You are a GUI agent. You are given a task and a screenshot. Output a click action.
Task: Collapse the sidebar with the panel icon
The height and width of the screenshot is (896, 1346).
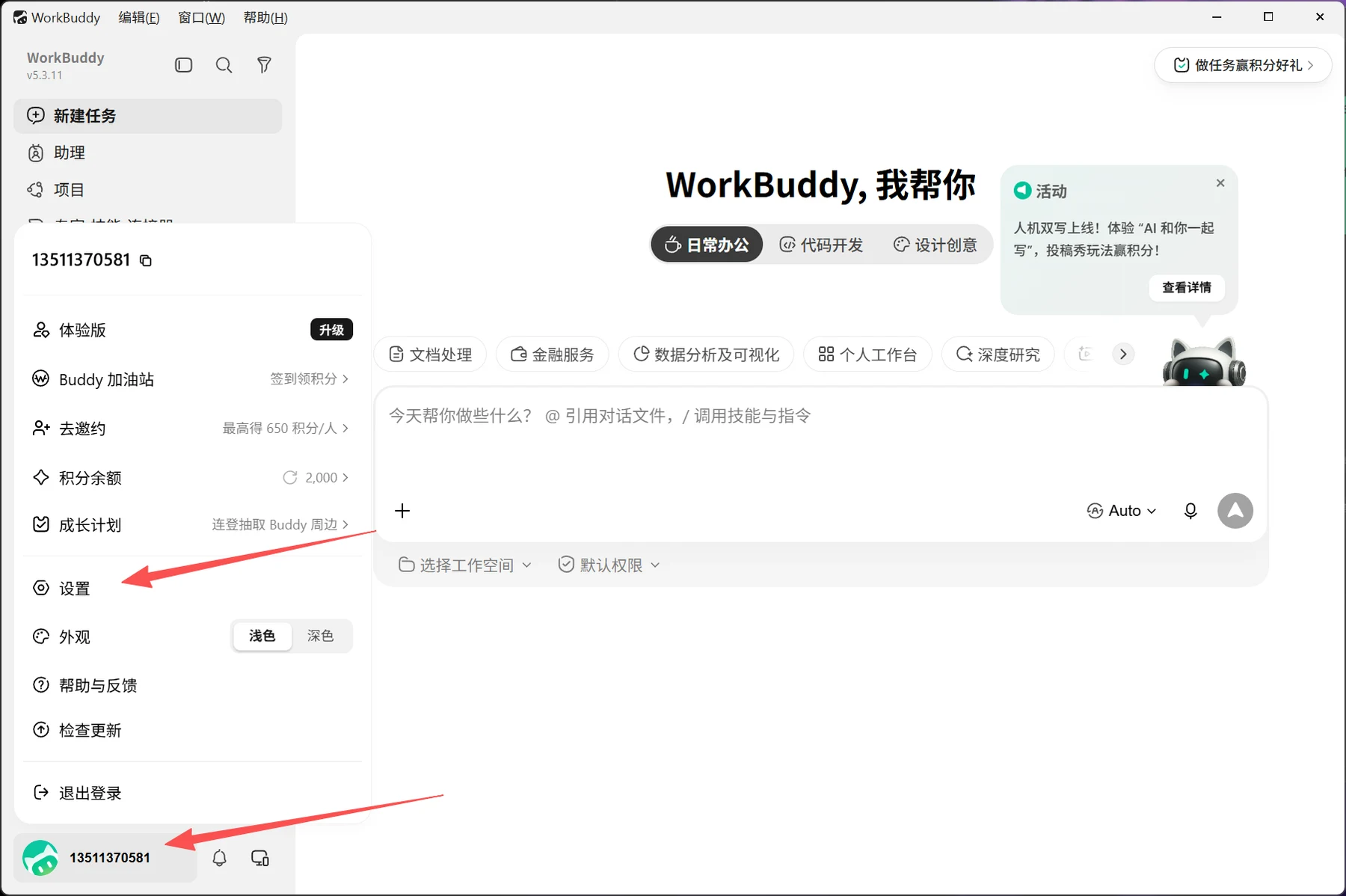click(x=183, y=65)
